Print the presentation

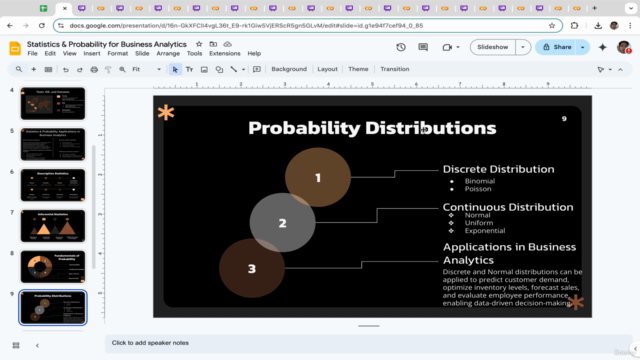[94, 69]
